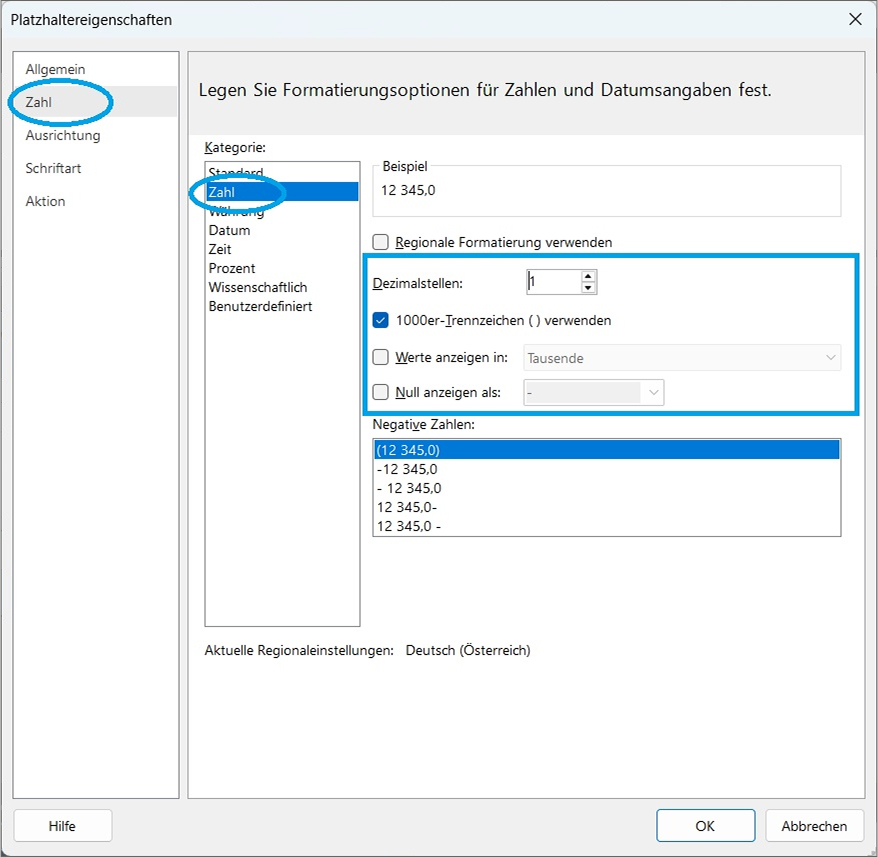Pick negative format -12 345,0
878x857 pixels.
coord(407,469)
